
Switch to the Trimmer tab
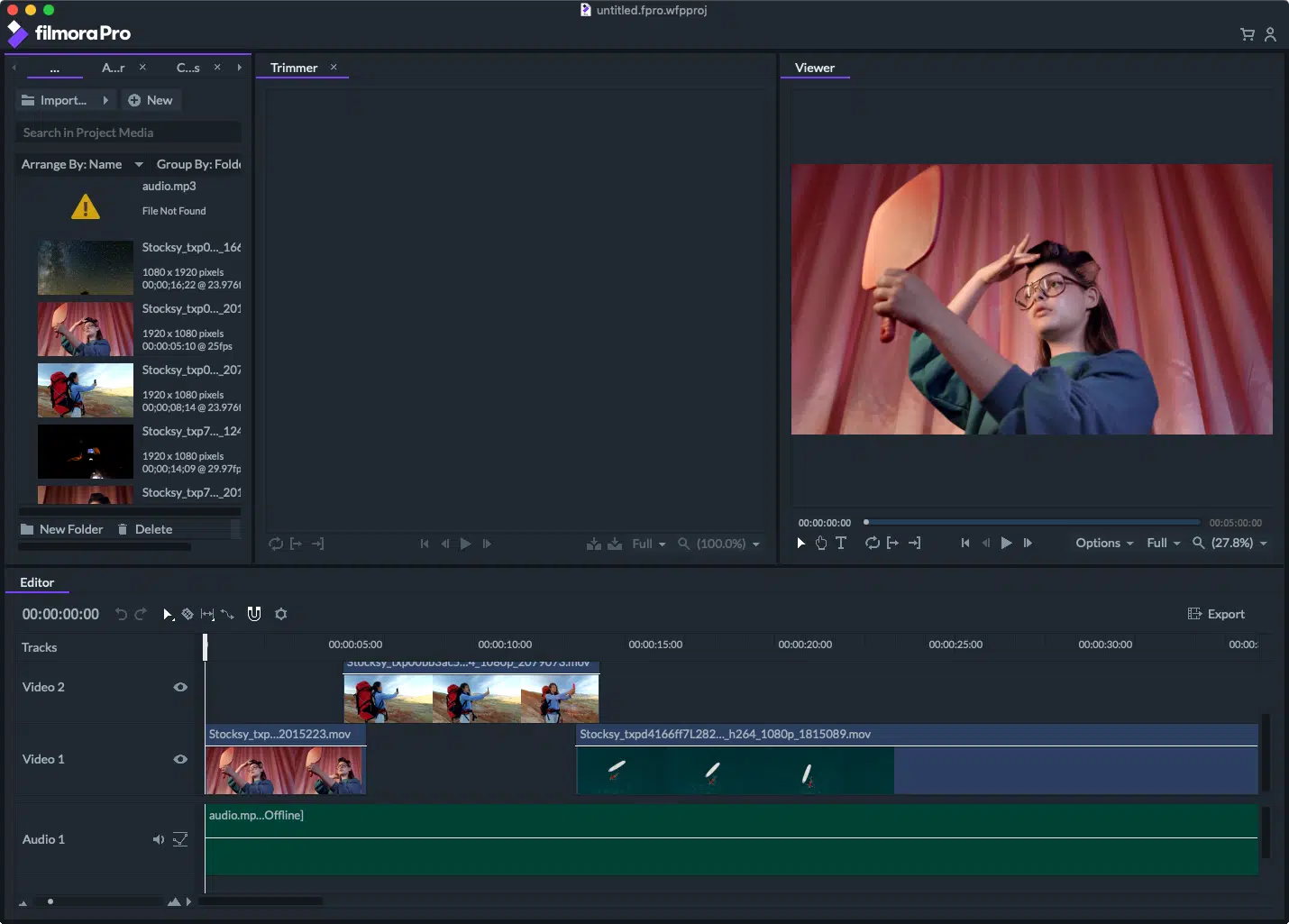294,67
